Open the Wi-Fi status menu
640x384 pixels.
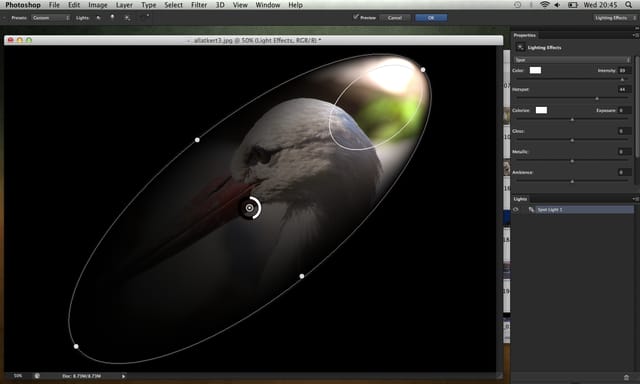[544, 5]
